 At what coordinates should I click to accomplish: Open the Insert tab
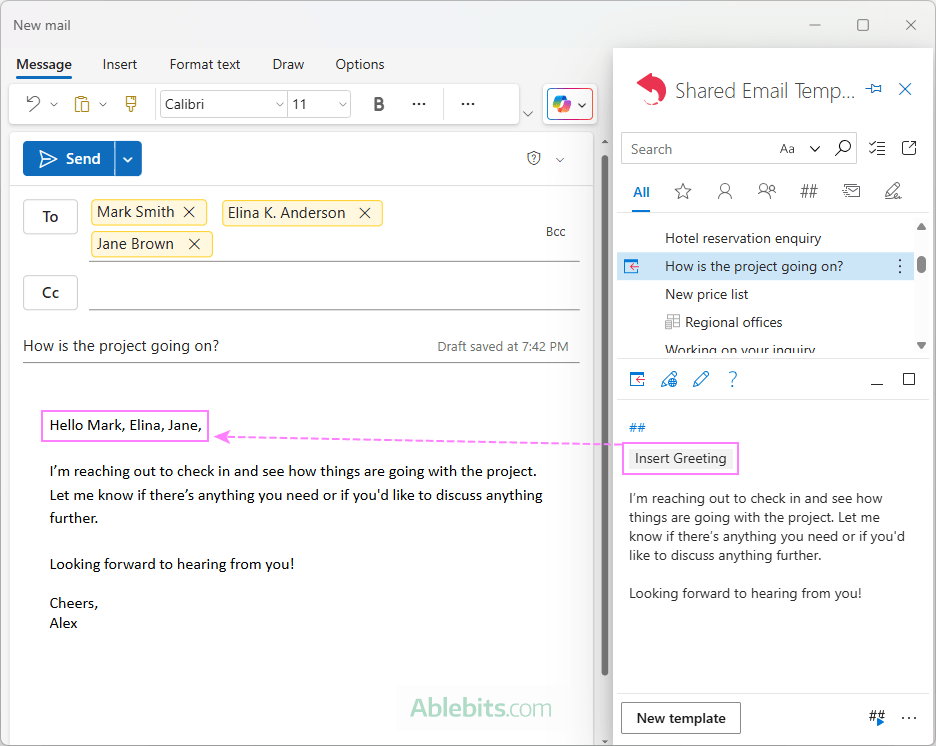tap(119, 64)
